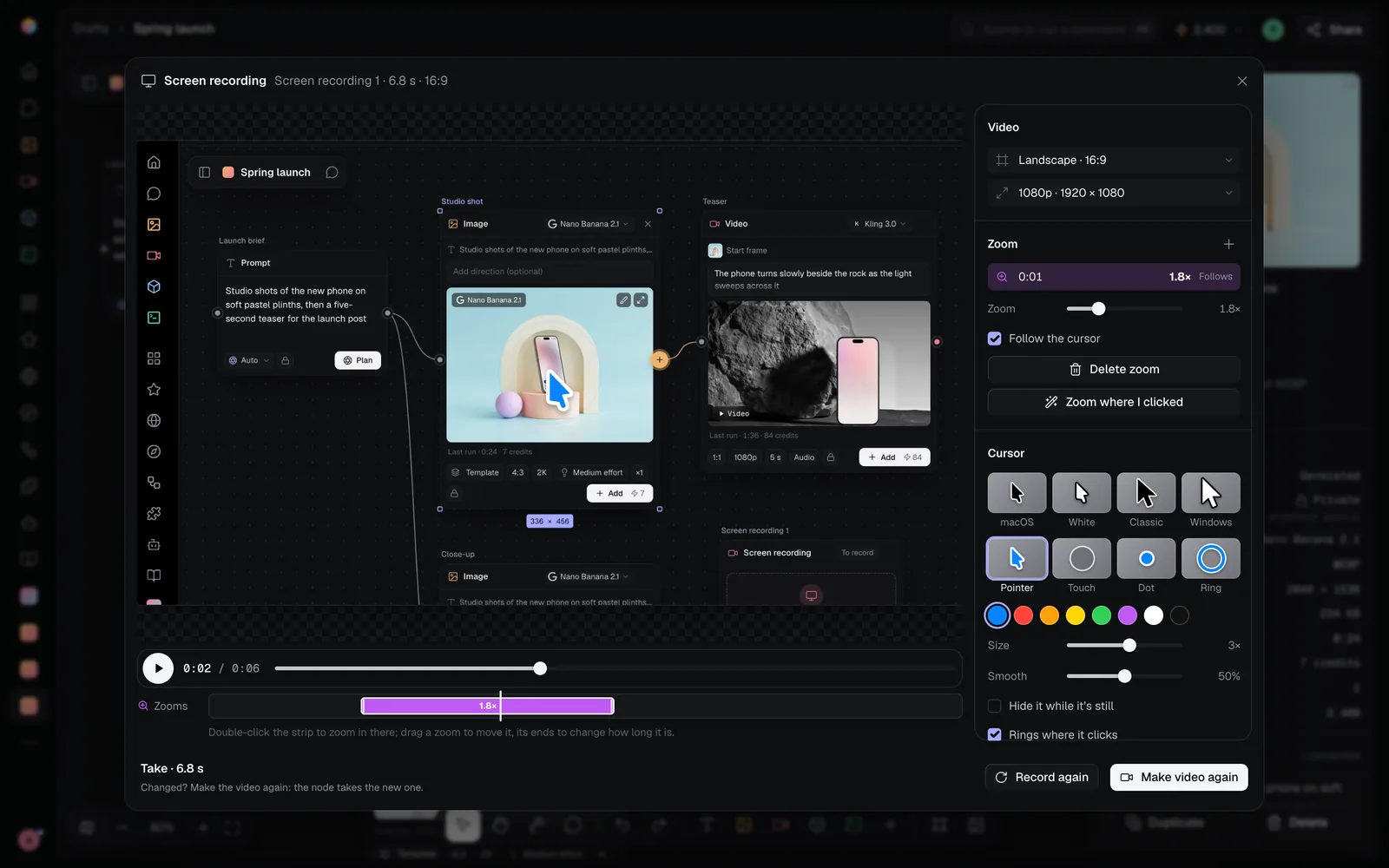Add a new zoom with plus icon
This screenshot has height=868, width=1389.
(x=1228, y=244)
